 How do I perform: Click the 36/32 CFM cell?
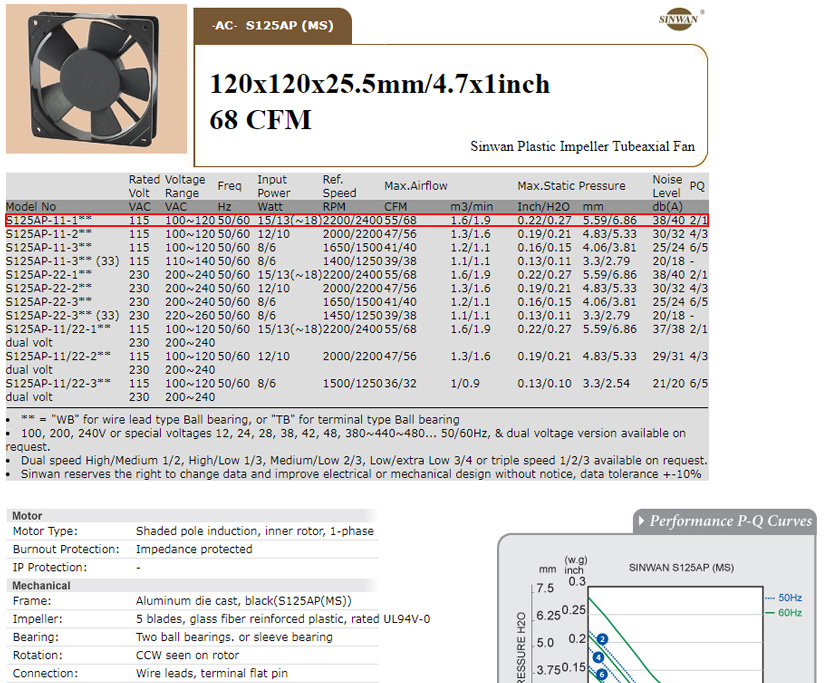click(x=401, y=383)
